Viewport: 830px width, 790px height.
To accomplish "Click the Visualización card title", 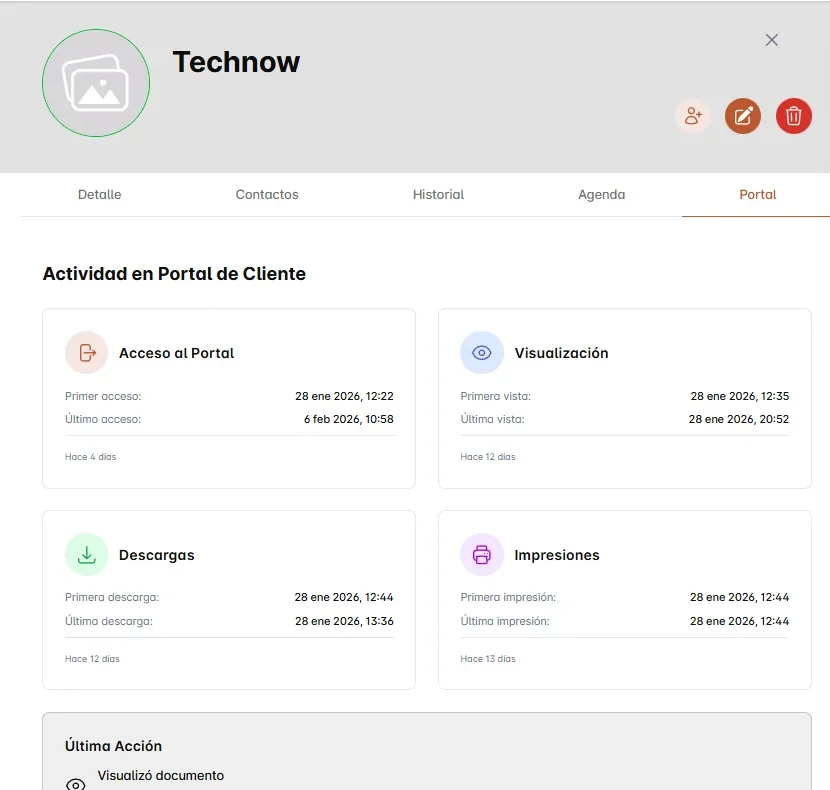I will click(x=561, y=353).
